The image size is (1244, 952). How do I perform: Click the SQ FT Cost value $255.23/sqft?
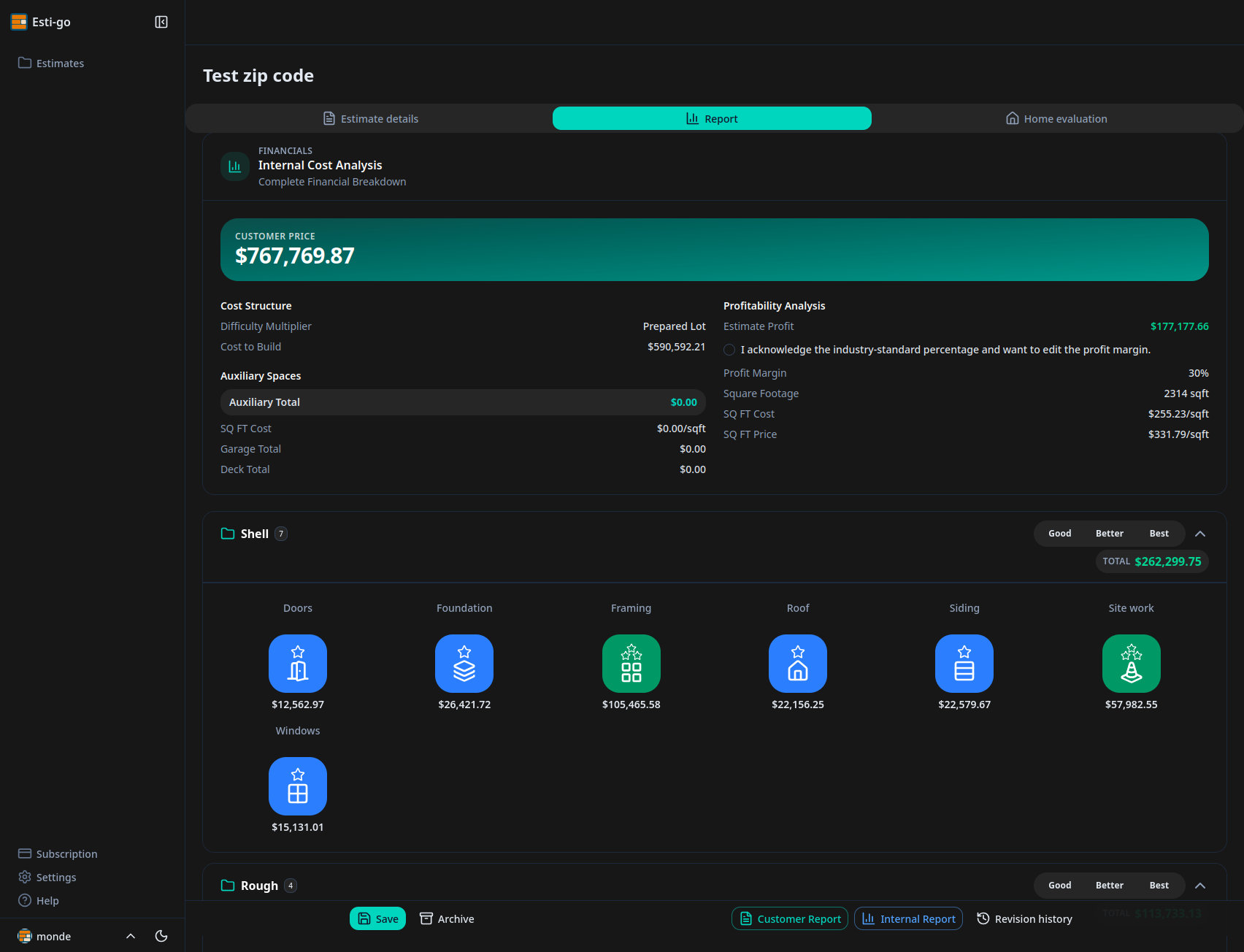point(1178,414)
